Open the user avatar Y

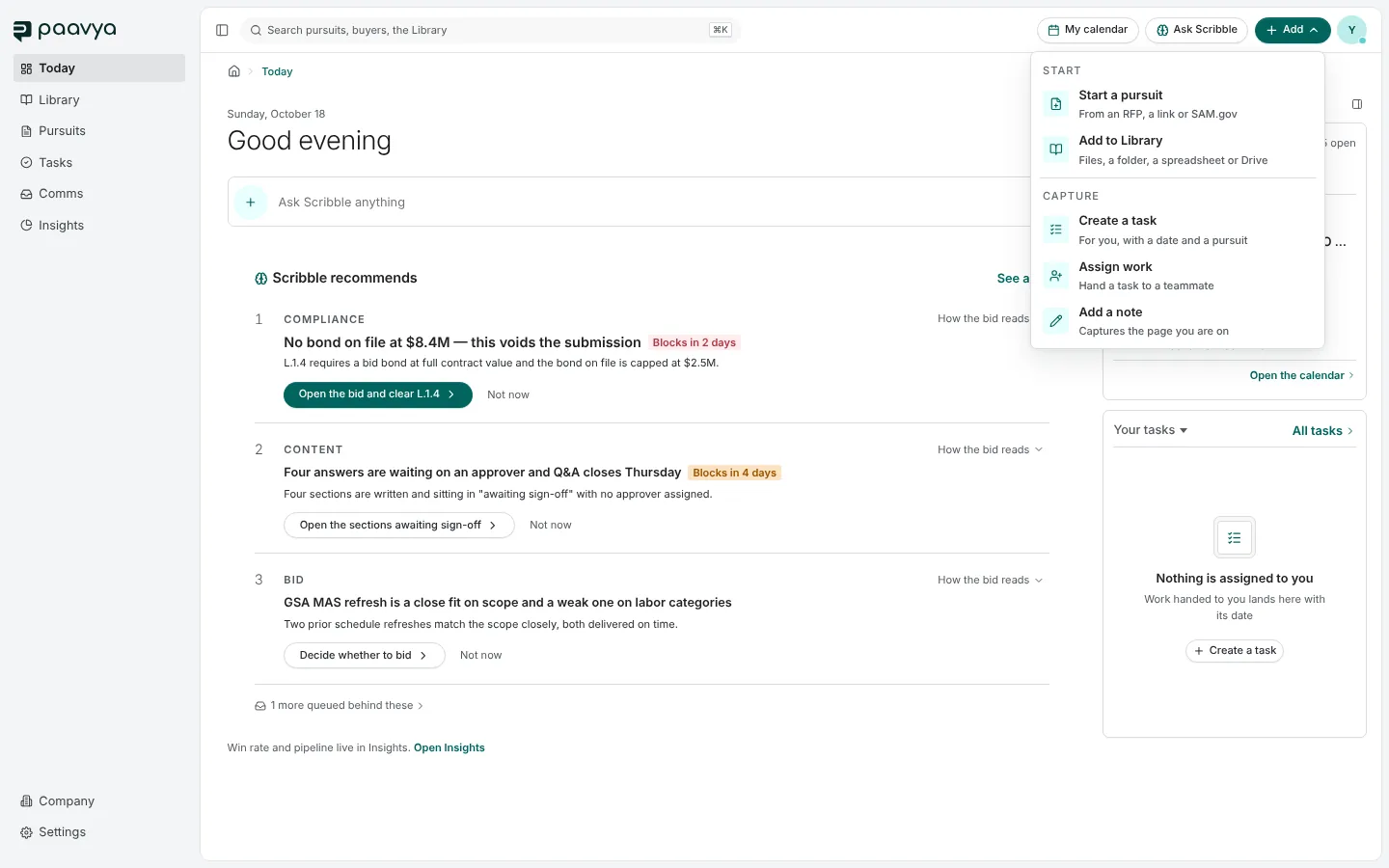click(x=1351, y=30)
